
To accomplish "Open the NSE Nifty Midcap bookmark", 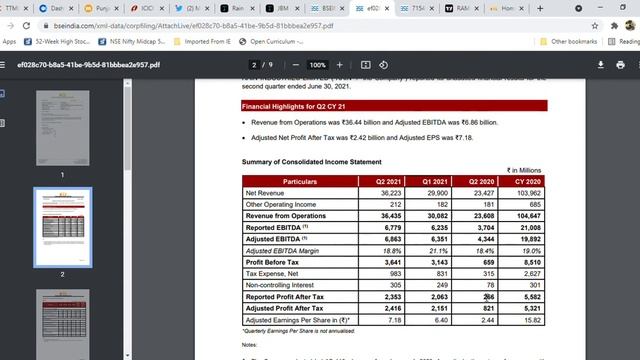I will point(132,42).
